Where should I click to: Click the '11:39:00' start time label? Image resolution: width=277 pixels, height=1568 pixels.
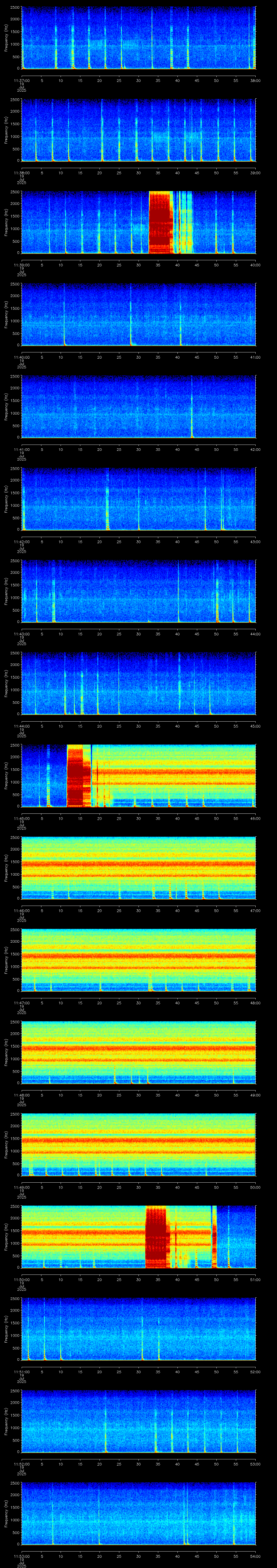coord(21,264)
